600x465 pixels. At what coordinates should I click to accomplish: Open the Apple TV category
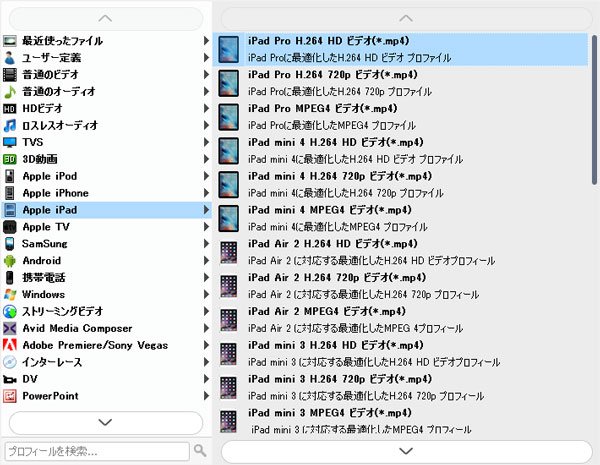point(106,227)
